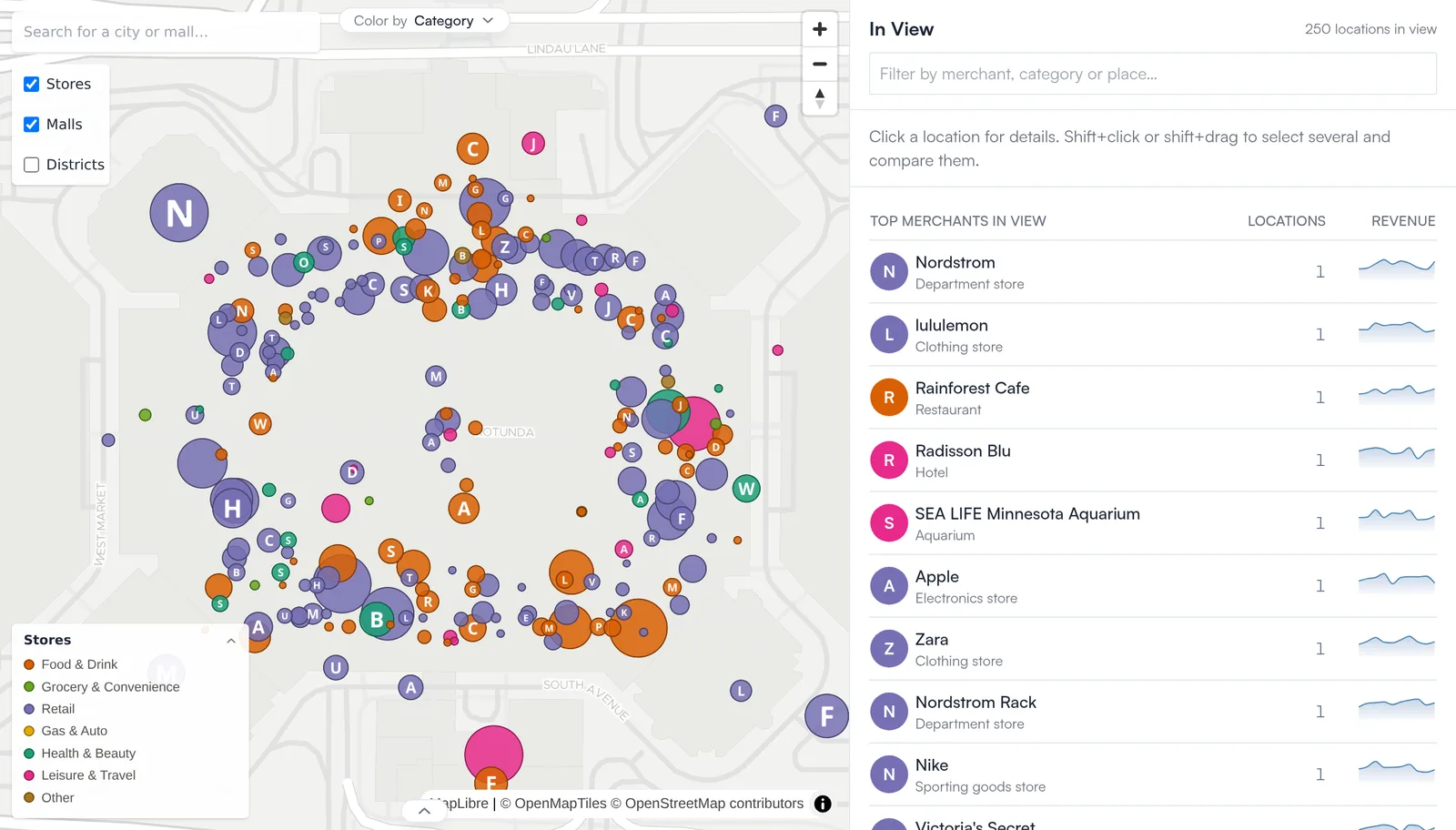Select the Apple merchant row
The height and width of the screenshot is (830, 1456).
(x=1153, y=586)
